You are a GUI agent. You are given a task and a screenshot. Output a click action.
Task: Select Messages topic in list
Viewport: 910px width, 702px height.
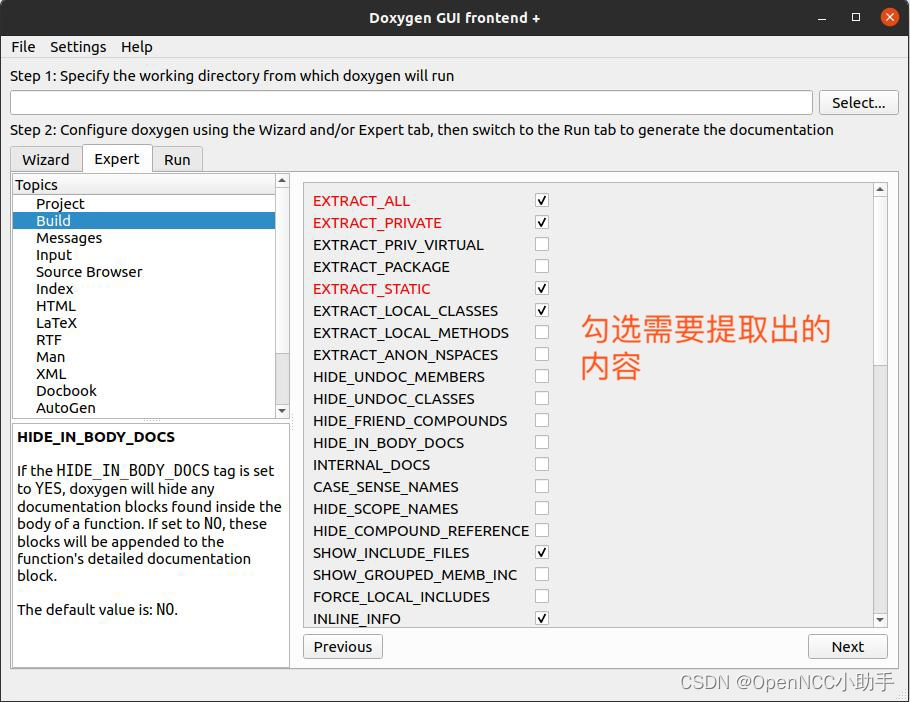(144, 238)
